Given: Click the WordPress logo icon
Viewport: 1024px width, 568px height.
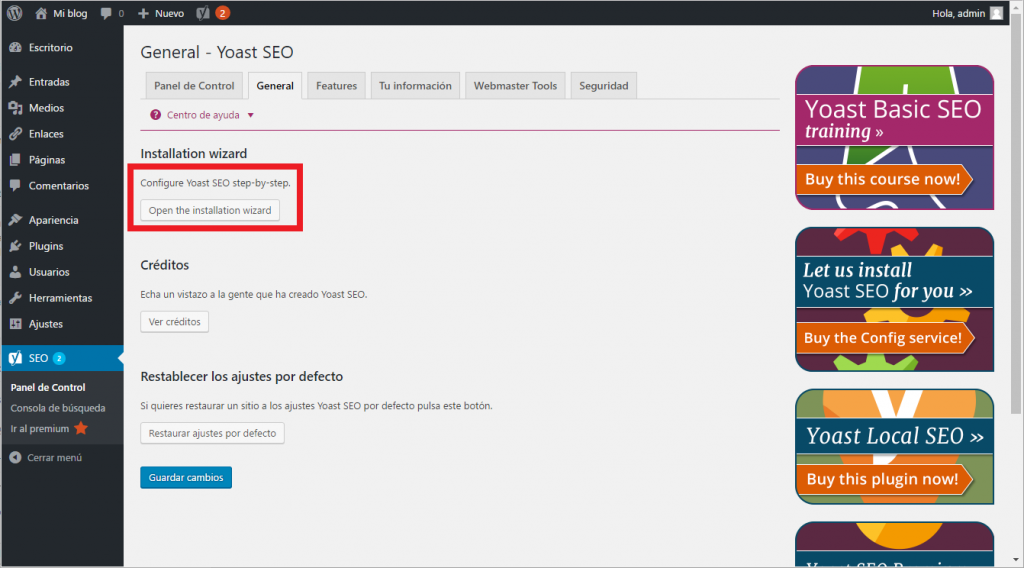Looking at the screenshot, I should [14, 13].
